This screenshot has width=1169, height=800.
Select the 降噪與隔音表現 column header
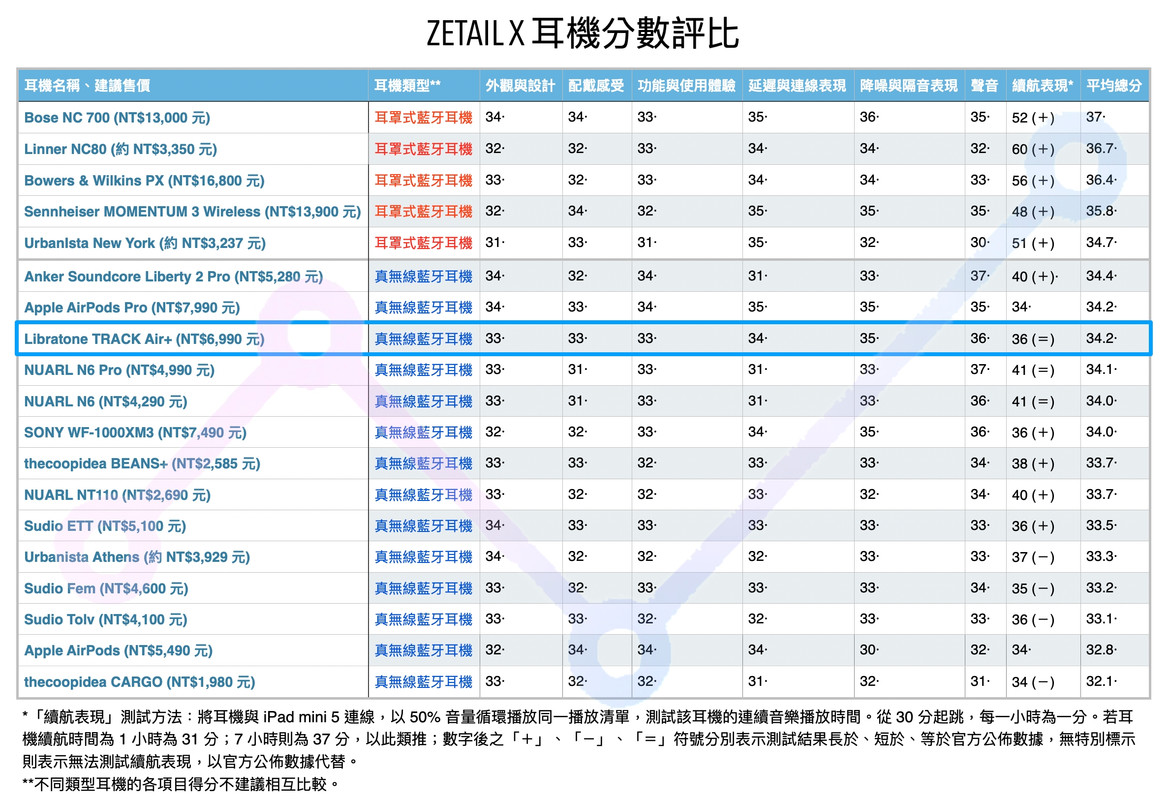[x=909, y=86]
